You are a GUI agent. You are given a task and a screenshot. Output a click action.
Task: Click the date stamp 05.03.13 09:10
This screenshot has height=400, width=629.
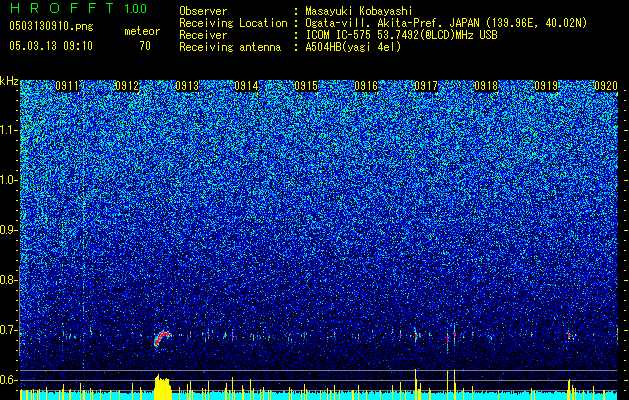pyautogui.click(x=51, y=46)
